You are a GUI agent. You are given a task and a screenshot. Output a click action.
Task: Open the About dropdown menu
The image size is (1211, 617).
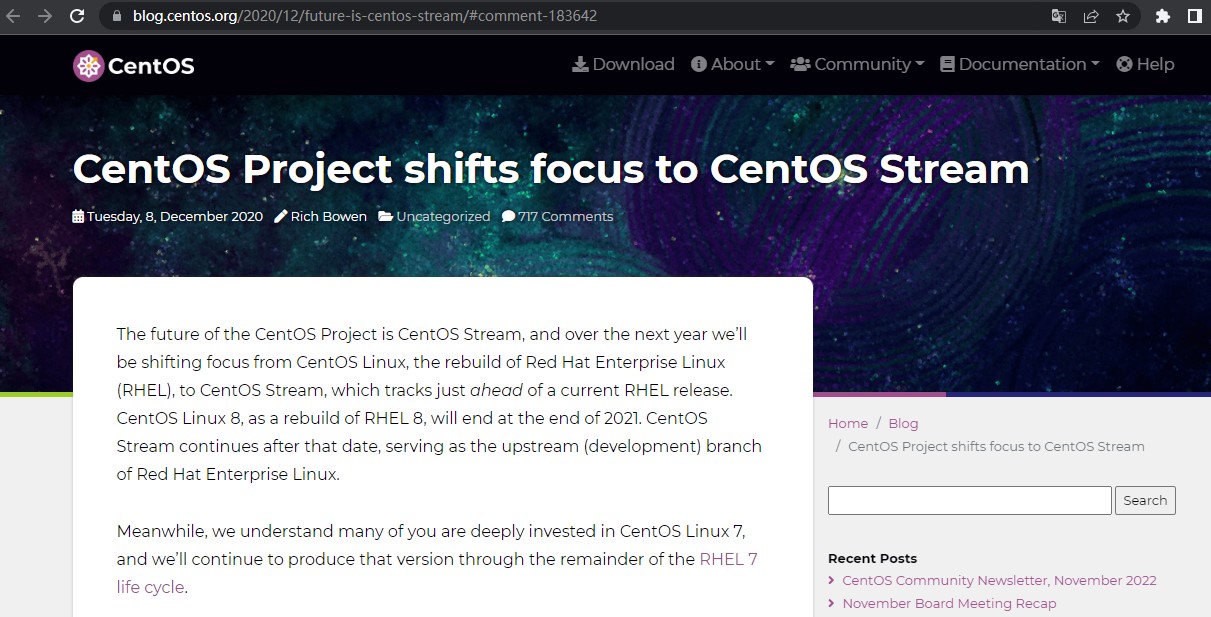click(x=732, y=64)
